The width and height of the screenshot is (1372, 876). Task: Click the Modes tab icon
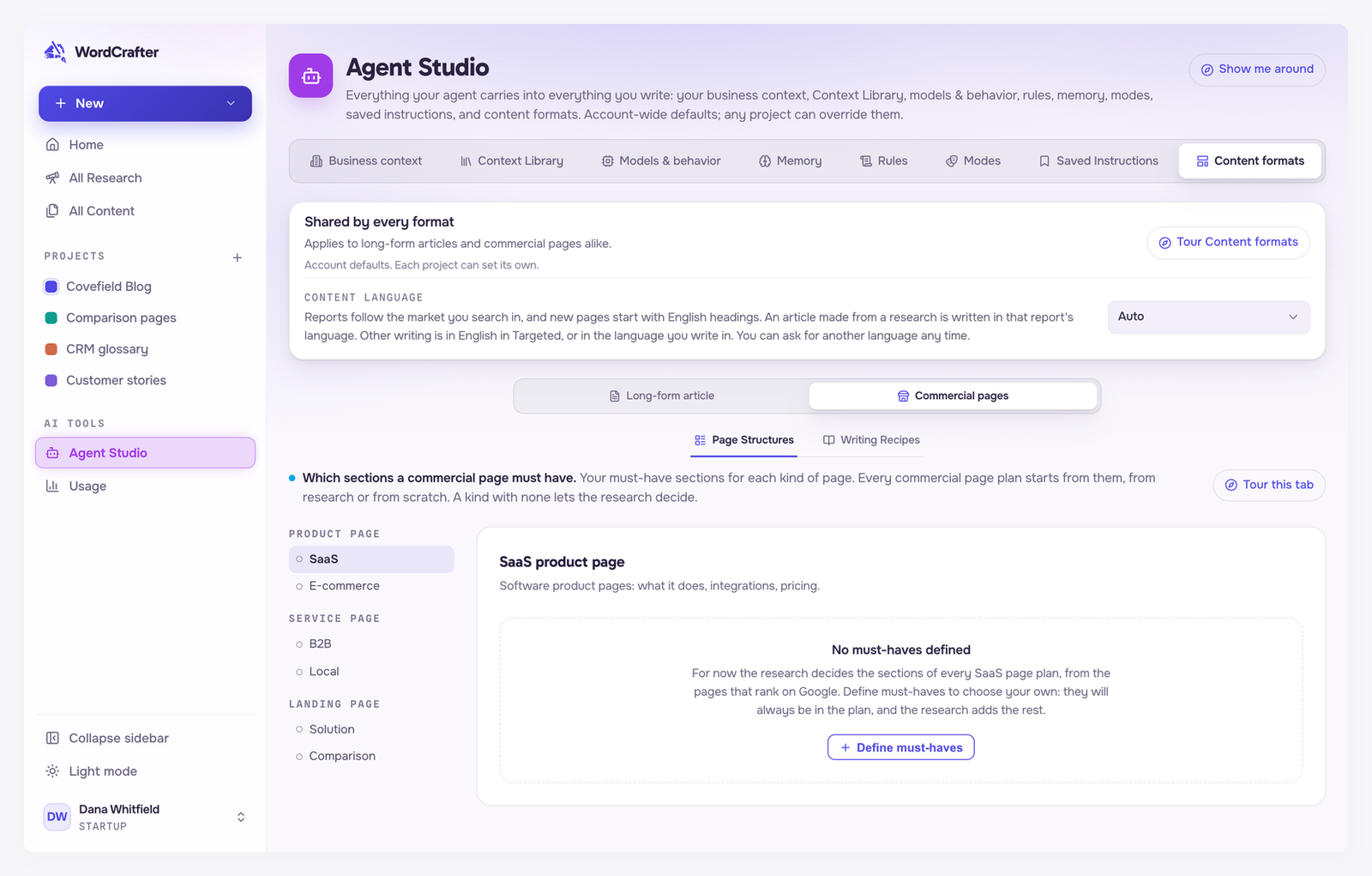tap(952, 161)
